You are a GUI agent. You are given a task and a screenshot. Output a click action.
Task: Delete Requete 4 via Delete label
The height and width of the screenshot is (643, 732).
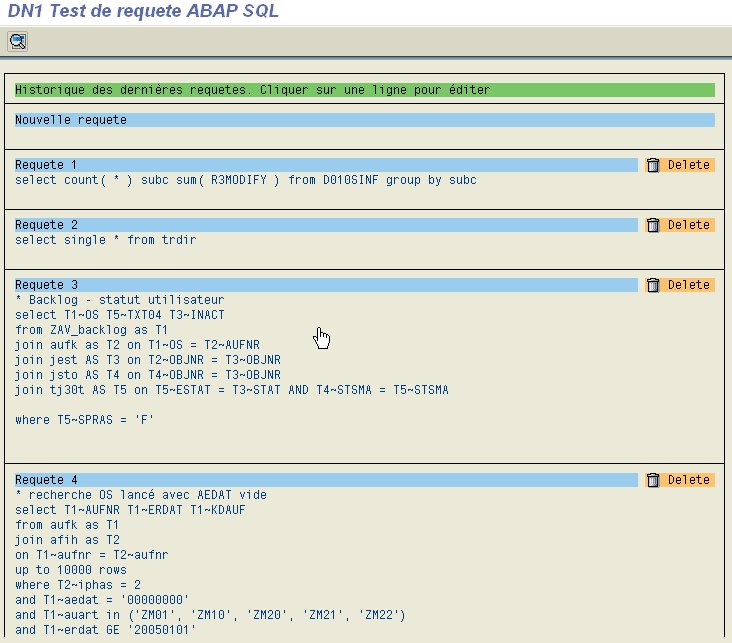coord(689,480)
